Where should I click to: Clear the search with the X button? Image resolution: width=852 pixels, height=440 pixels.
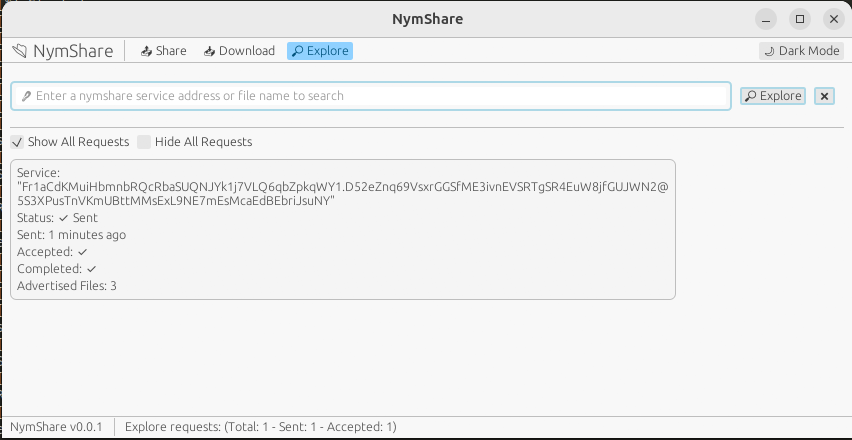click(824, 96)
